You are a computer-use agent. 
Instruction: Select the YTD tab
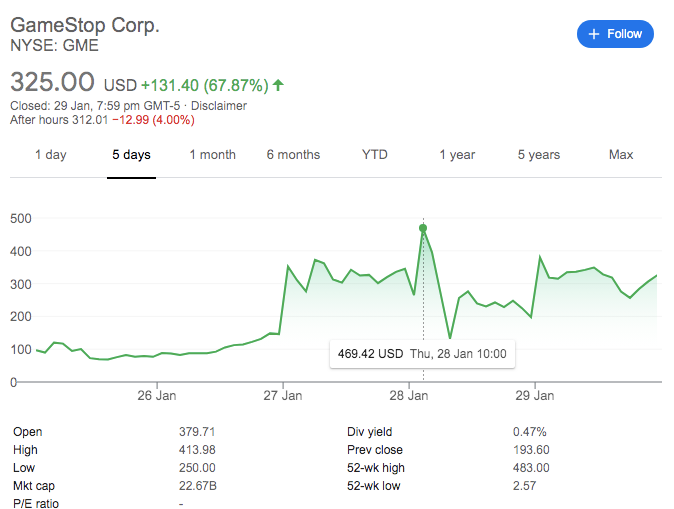tap(375, 155)
